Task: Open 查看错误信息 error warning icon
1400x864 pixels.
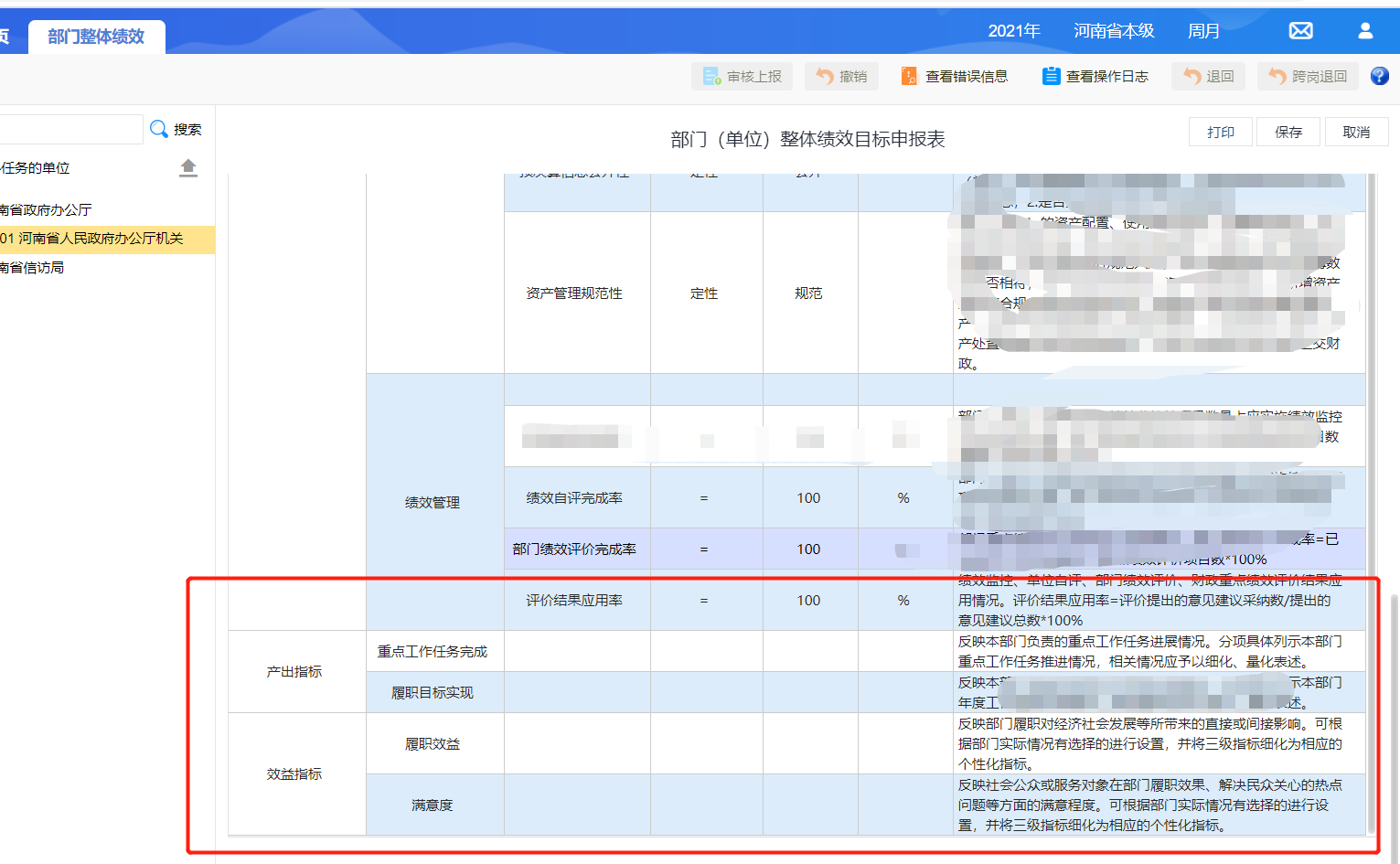Action: click(908, 76)
